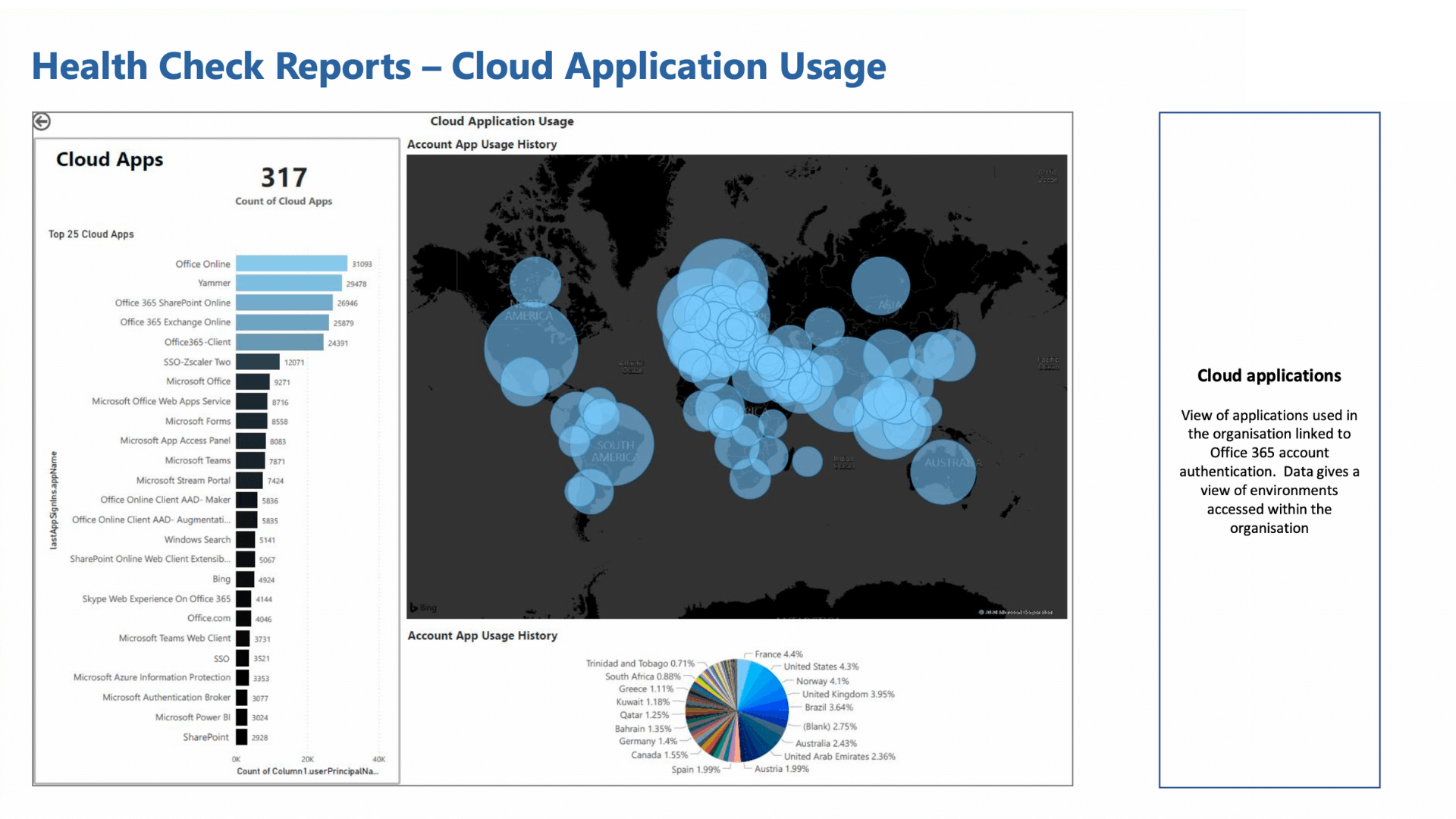This screenshot has height=819, width=1456.
Task: Click the Skype Web Experience On Office 365 label
Action: click(156, 598)
